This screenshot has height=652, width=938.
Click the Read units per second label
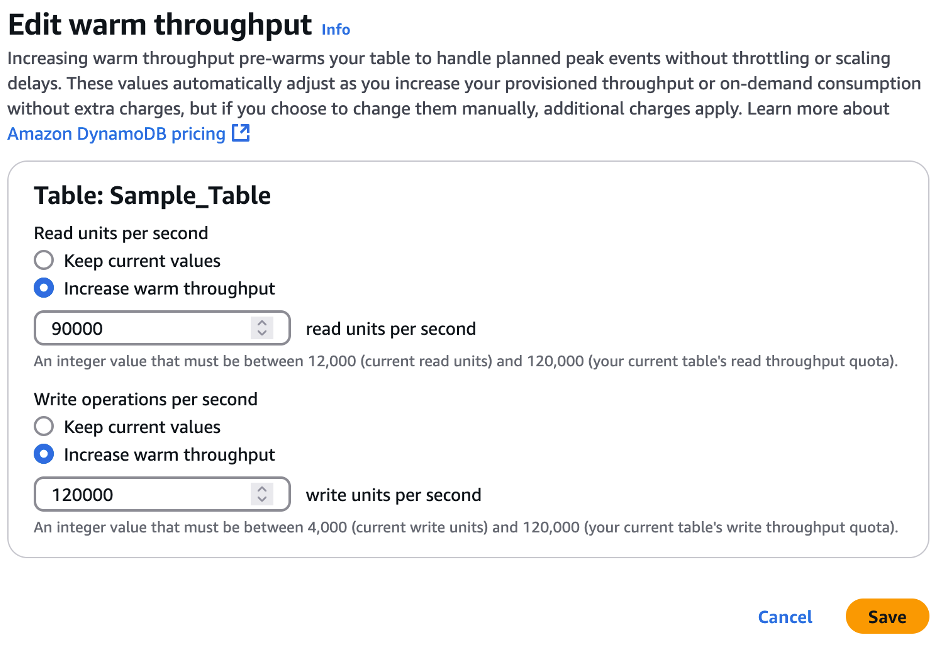tap(120, 233)
